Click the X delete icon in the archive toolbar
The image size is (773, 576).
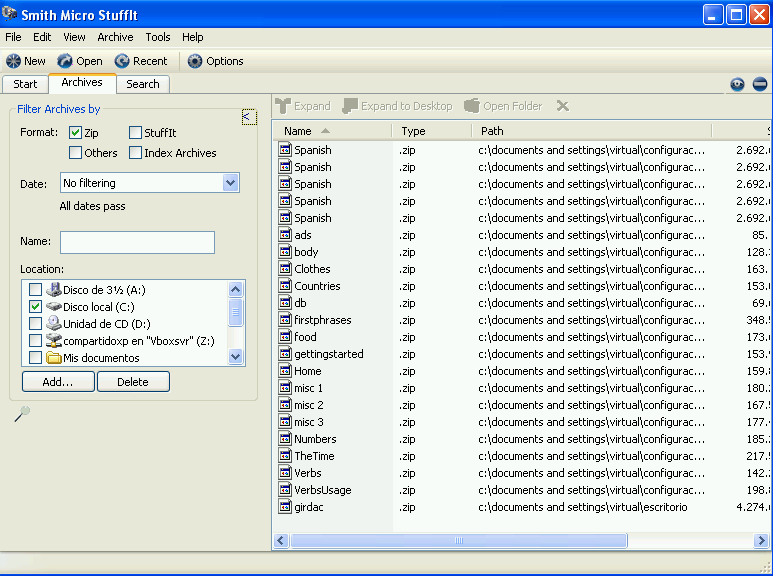point(563,106)
